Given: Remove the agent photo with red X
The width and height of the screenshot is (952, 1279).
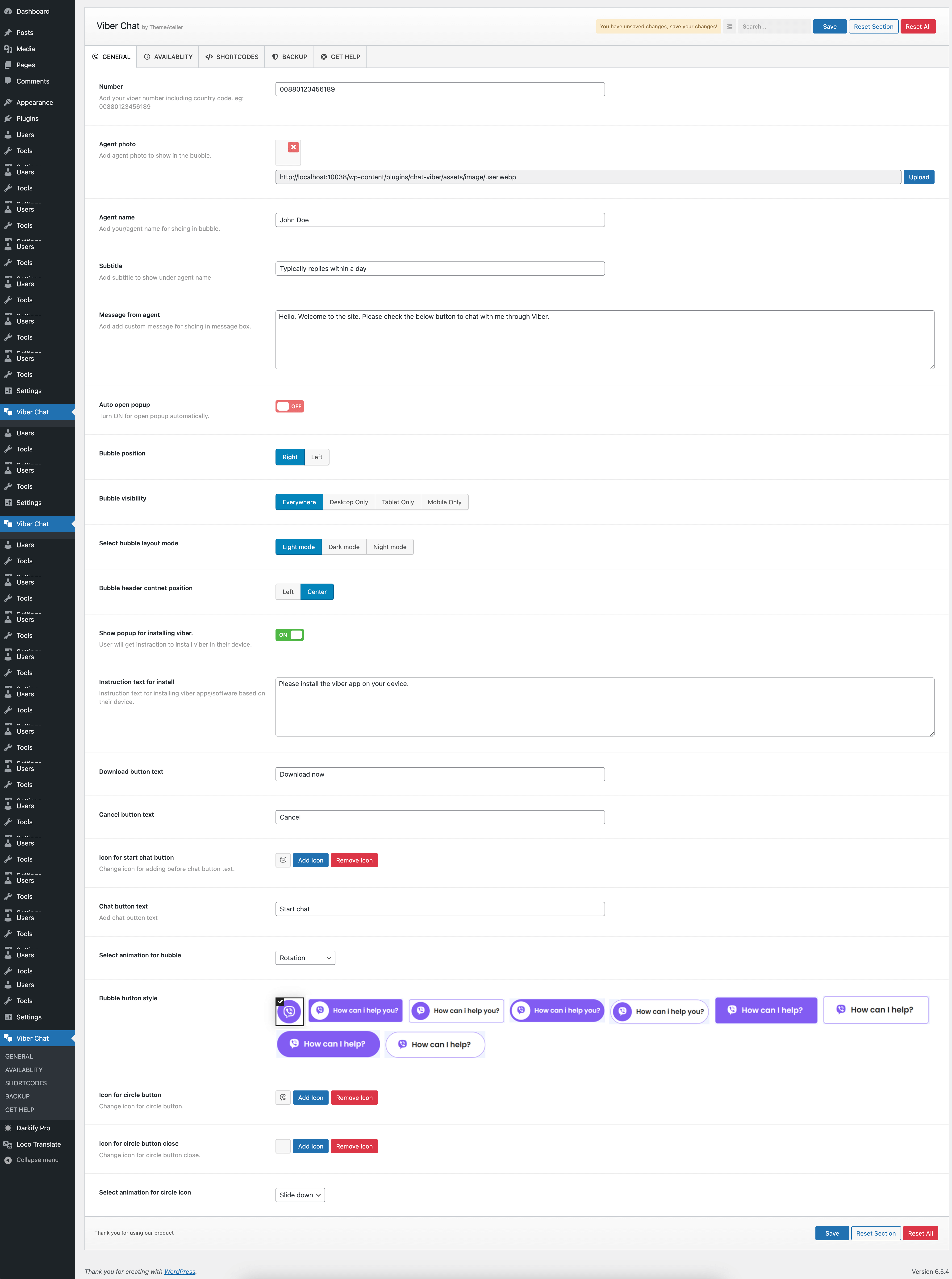Looking at the screenshot, I should pos(293,147).
